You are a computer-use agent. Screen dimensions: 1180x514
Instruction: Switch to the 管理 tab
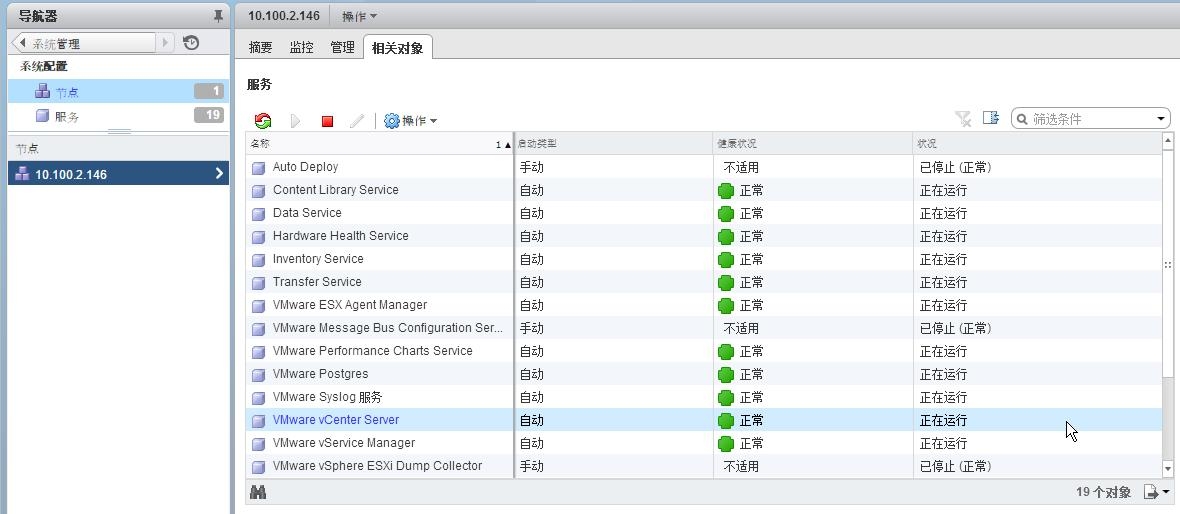click(x=342, y=47)
